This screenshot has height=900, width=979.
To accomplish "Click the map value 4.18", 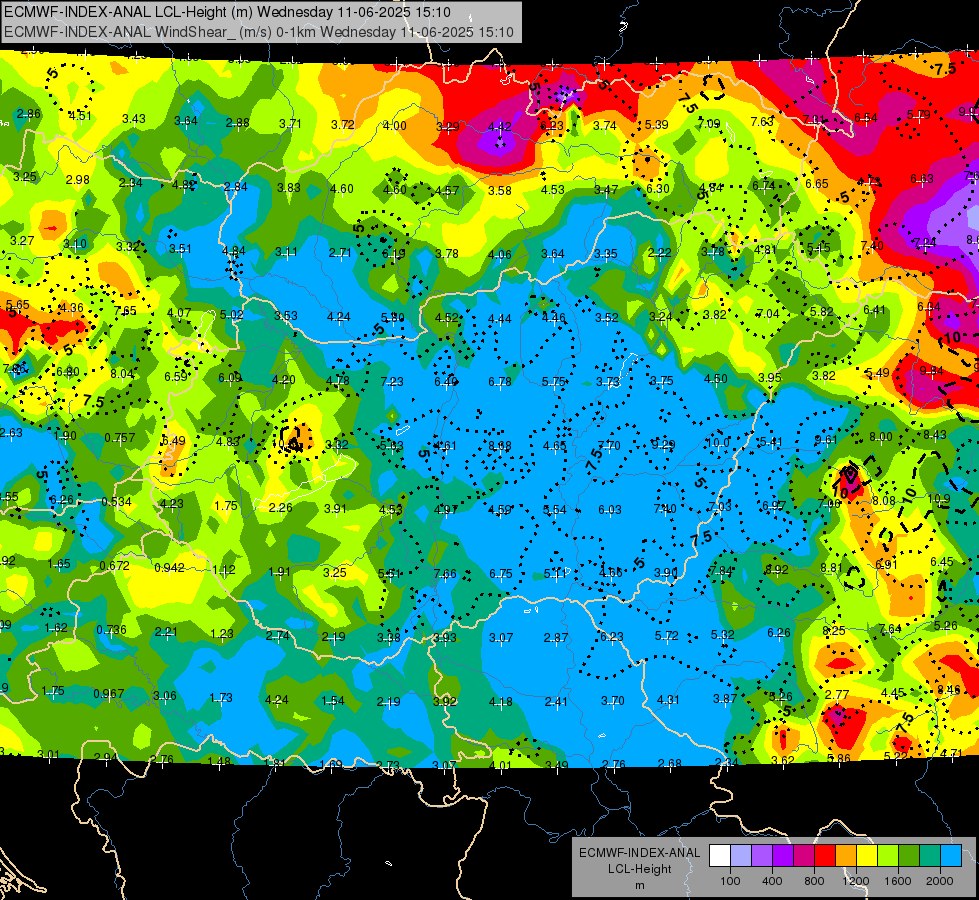I will (x=501, y=702).
